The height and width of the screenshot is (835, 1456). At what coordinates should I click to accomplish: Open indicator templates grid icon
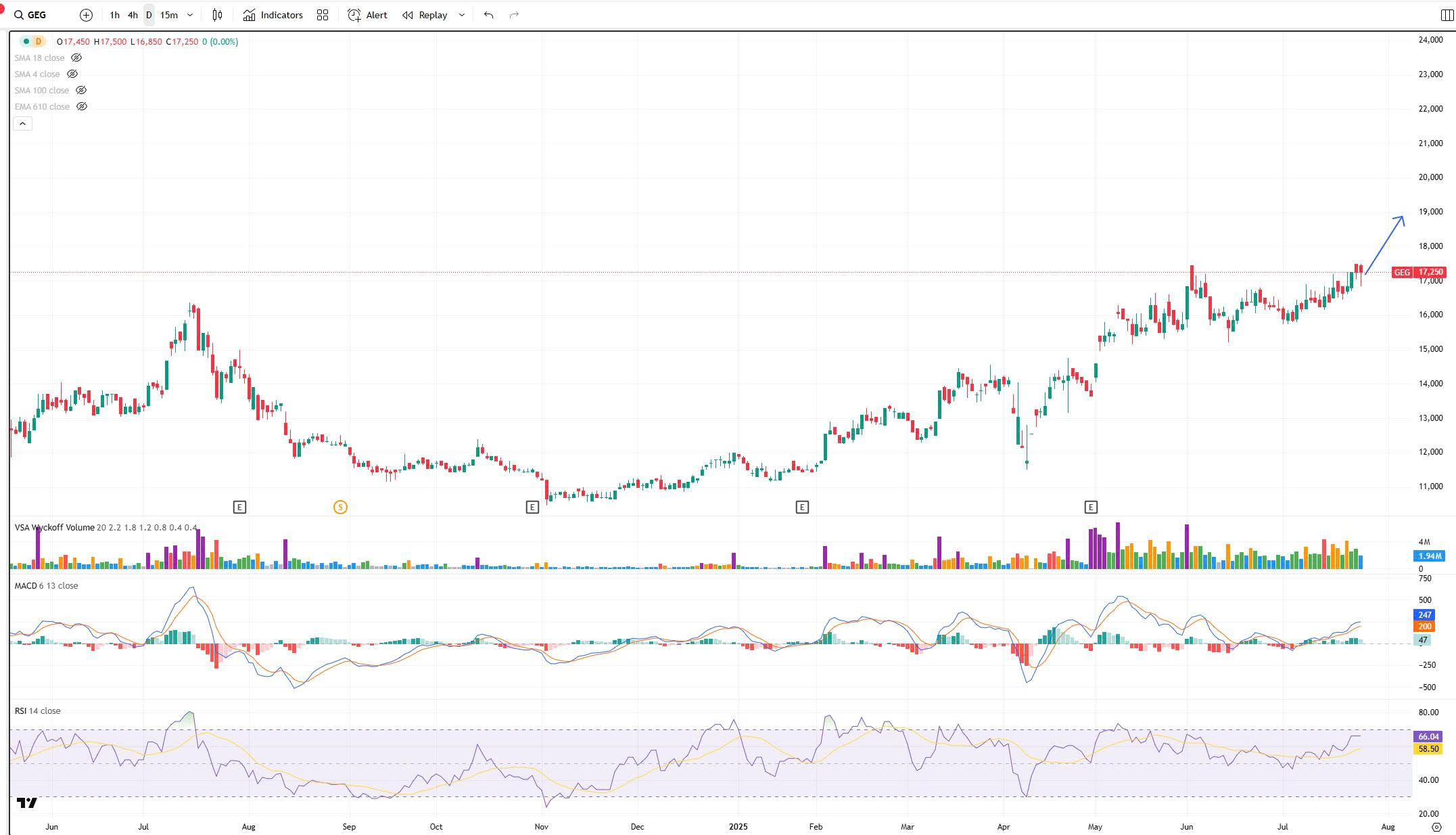click(323, 15)
